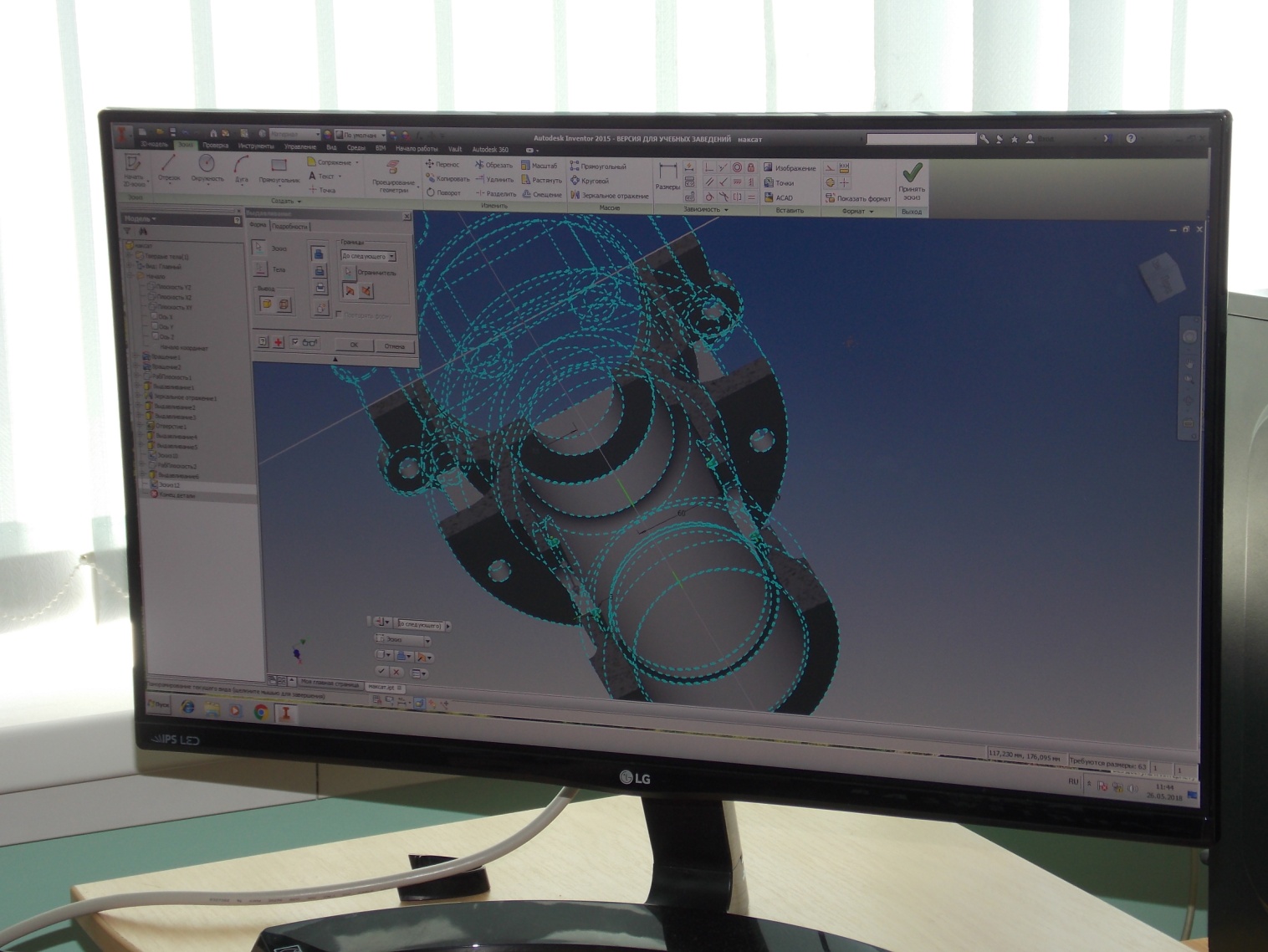This screenshot has width=1268, height=952.
Task: Select Тела solids selector in extrude dialog
Action: coord(260,269)
